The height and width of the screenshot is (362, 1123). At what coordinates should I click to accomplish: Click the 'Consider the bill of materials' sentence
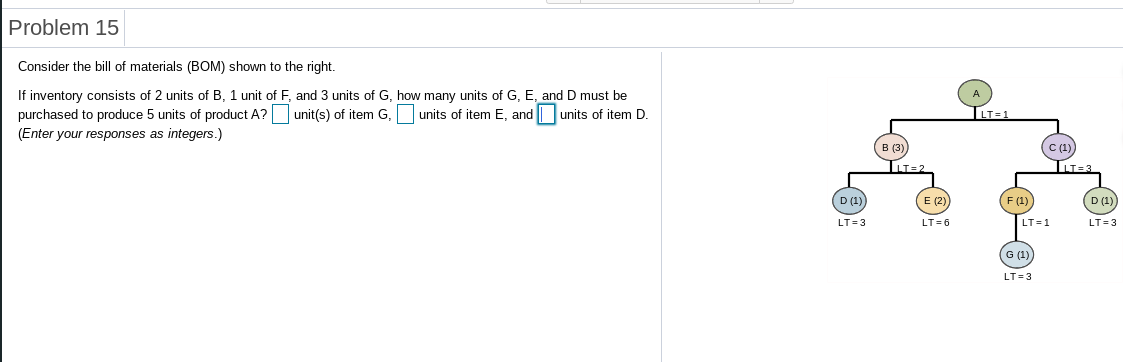[176, 67]
